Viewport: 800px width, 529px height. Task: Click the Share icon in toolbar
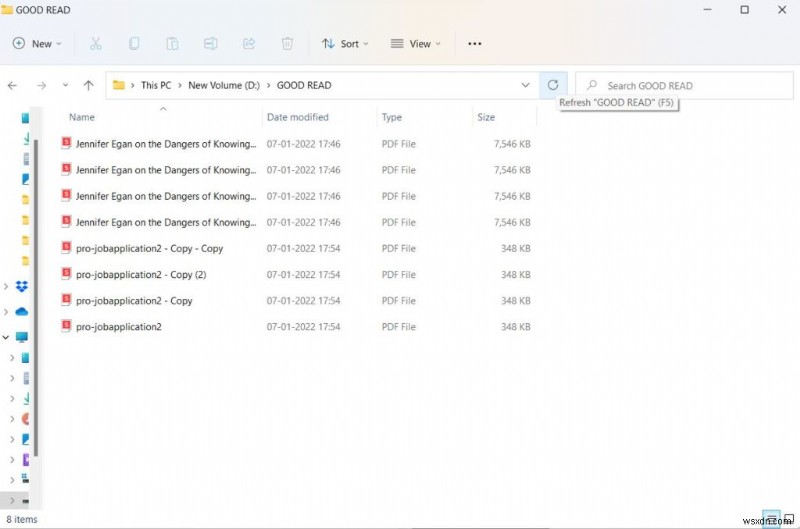tap(248, 43)
